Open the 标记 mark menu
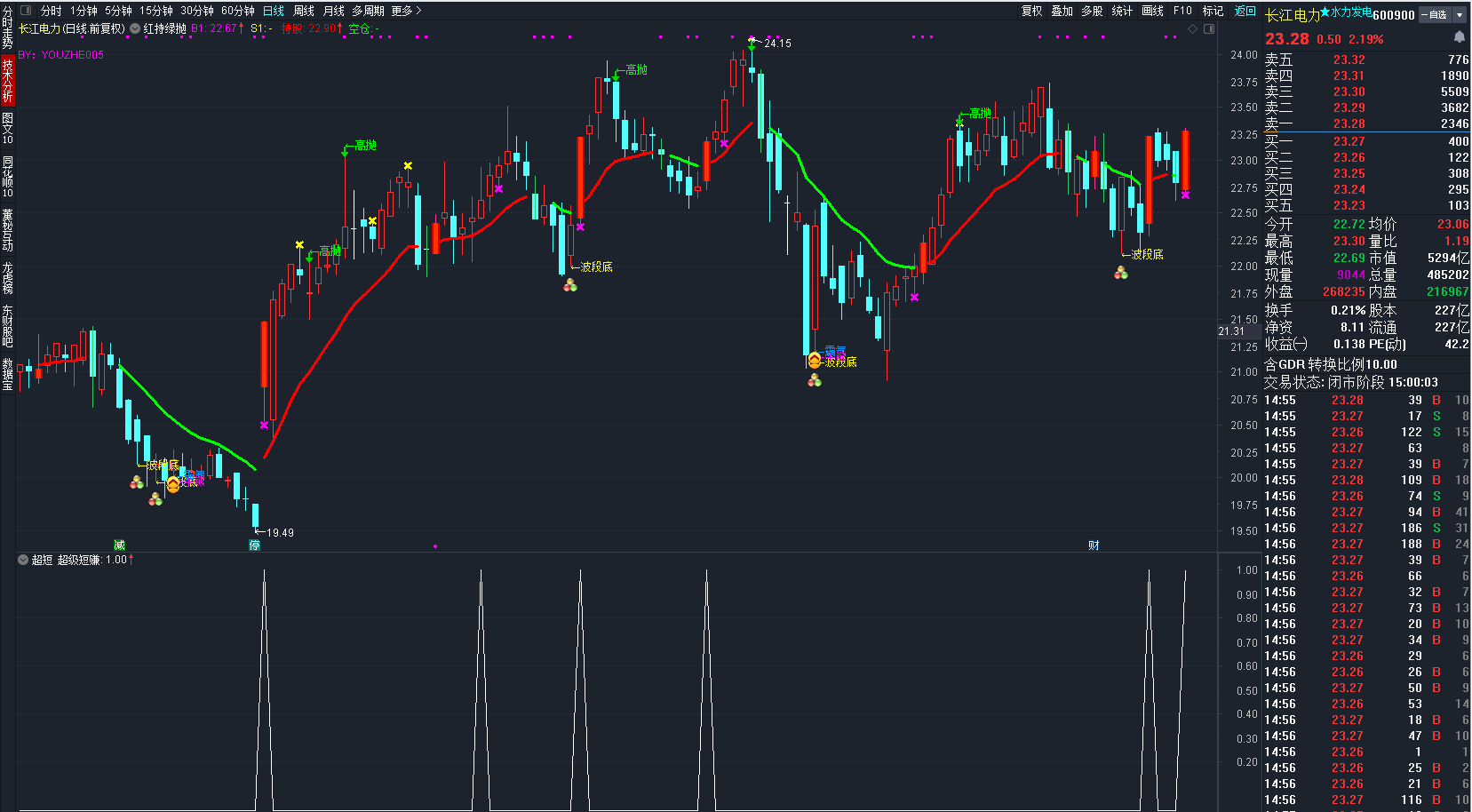 pyautogui.click(x=1213, y=11)
